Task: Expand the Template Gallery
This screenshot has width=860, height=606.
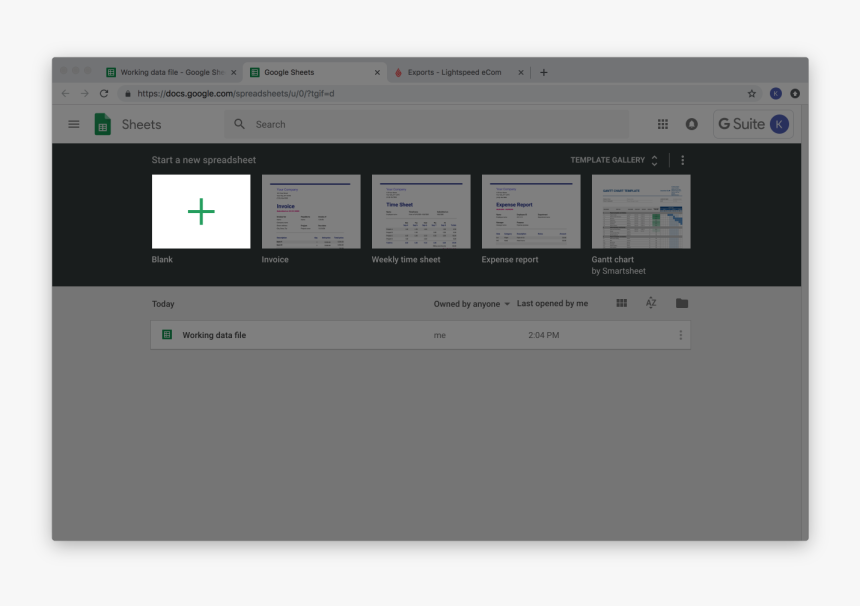Action: click(614, 160)
